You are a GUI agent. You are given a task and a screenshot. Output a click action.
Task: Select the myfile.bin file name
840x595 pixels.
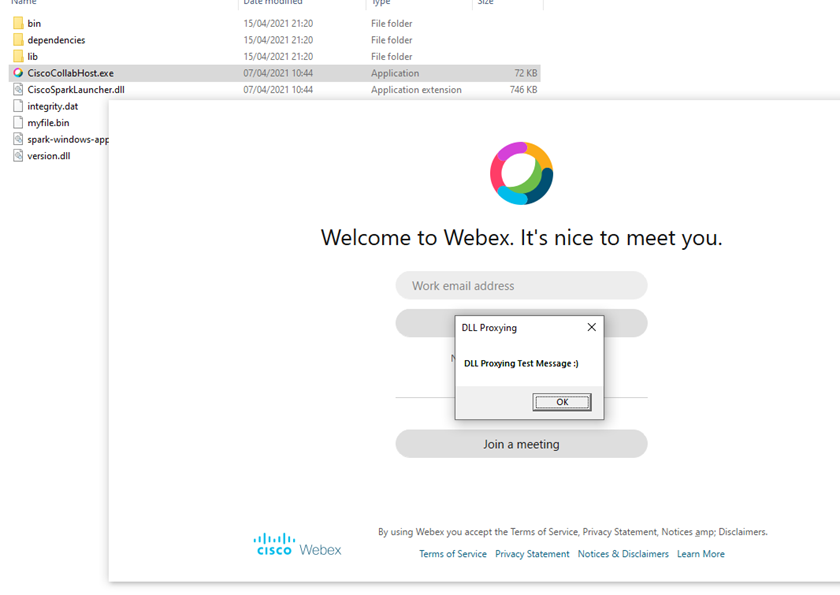(x=48, y=123)
